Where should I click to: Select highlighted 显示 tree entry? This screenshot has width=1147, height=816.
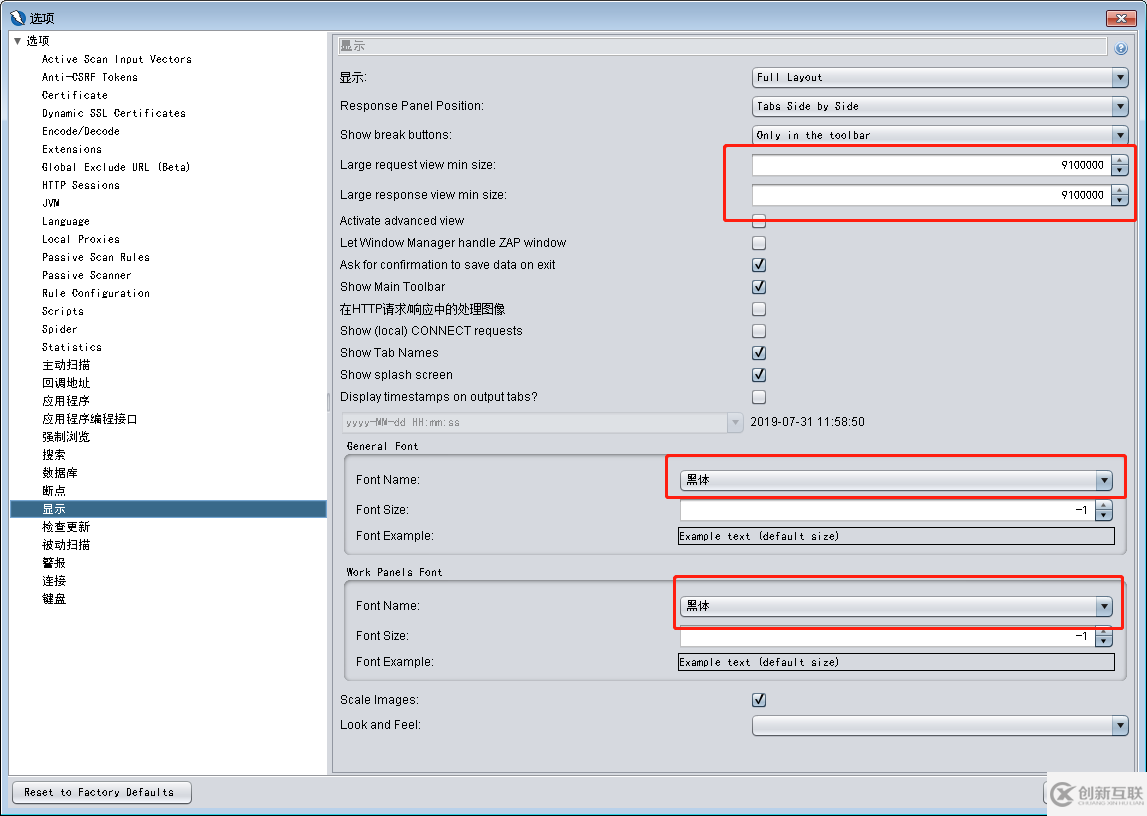tap(168, 509)
